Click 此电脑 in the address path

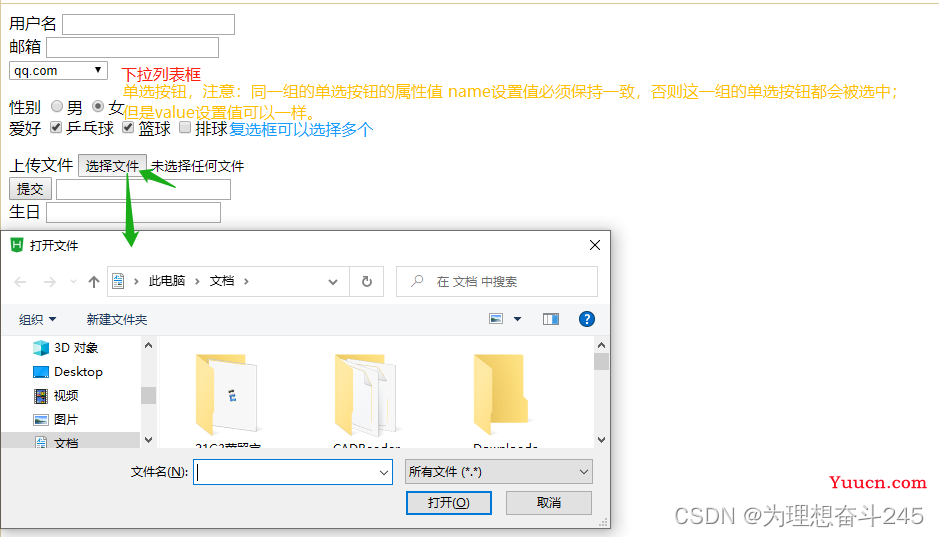166,281
